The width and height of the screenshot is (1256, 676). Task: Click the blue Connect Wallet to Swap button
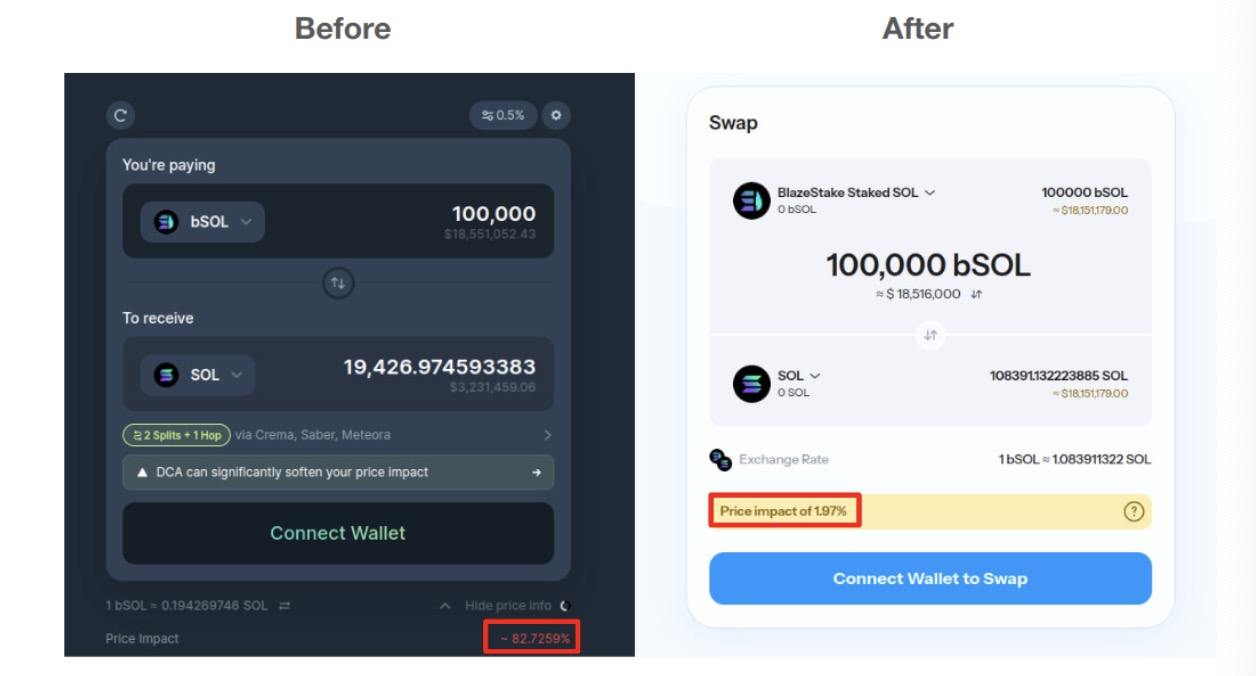tap(930, 579)
